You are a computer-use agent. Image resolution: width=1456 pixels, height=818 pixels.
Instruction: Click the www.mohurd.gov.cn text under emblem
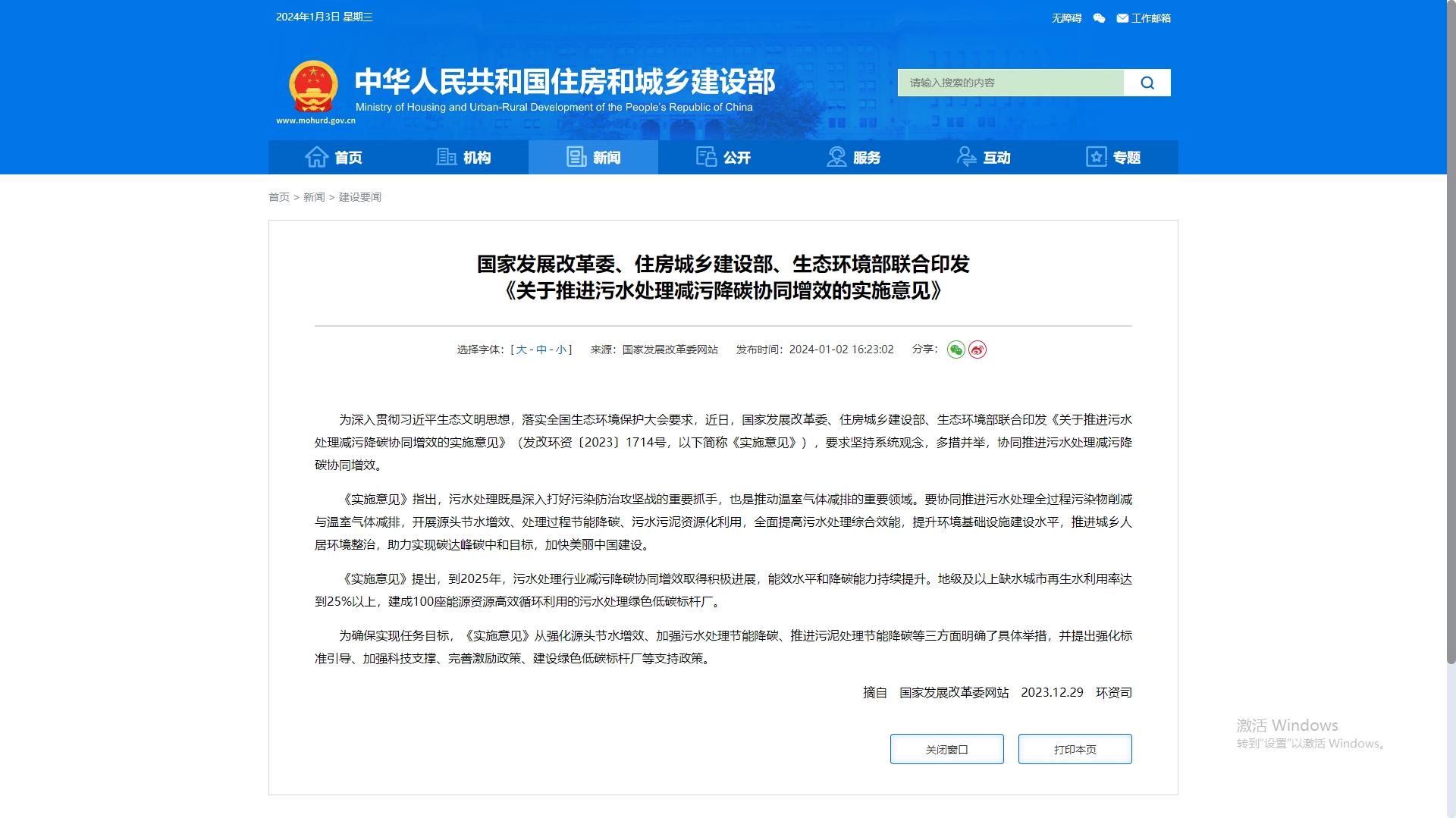(315, 121)
